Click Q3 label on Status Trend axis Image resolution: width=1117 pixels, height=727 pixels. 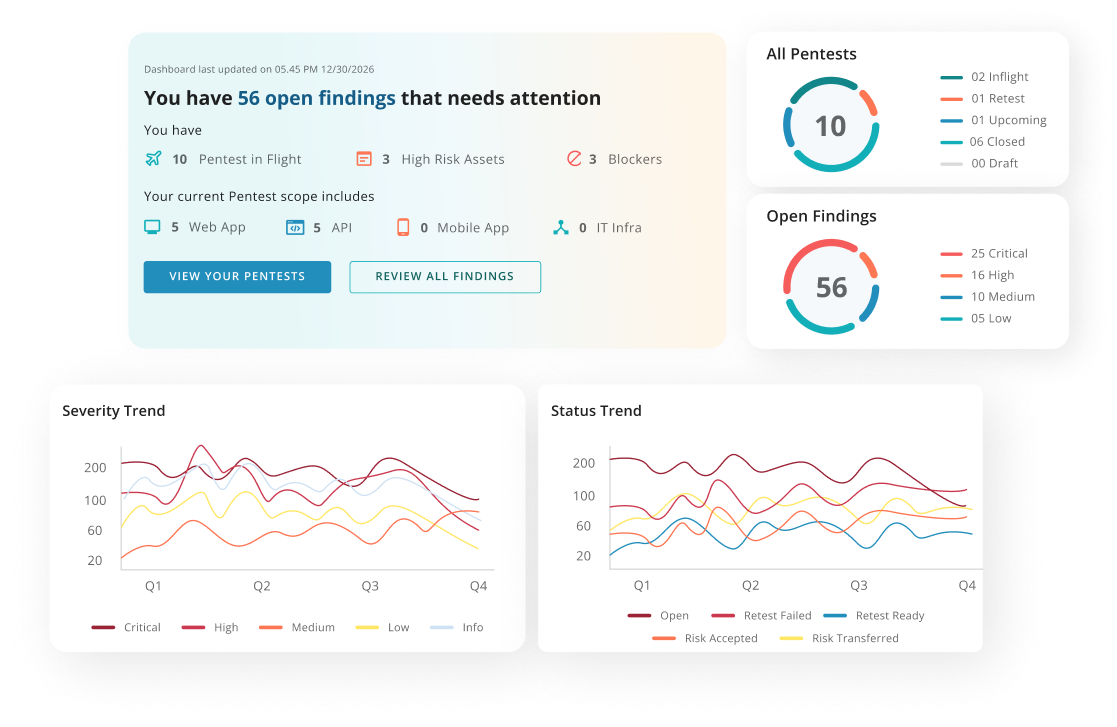(859, 585)
